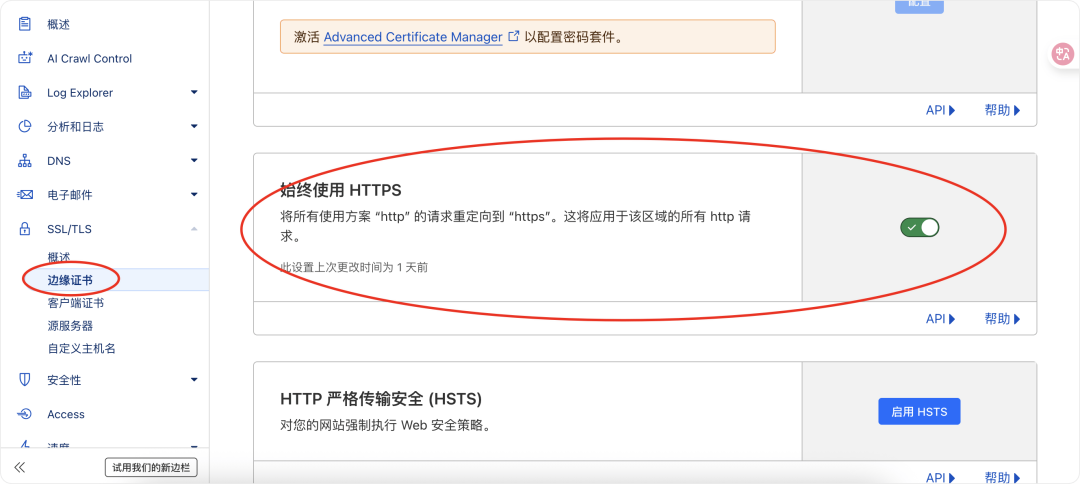Click the 概述 clipboard icon in sidebar
1080x484 pixels.
25,25
